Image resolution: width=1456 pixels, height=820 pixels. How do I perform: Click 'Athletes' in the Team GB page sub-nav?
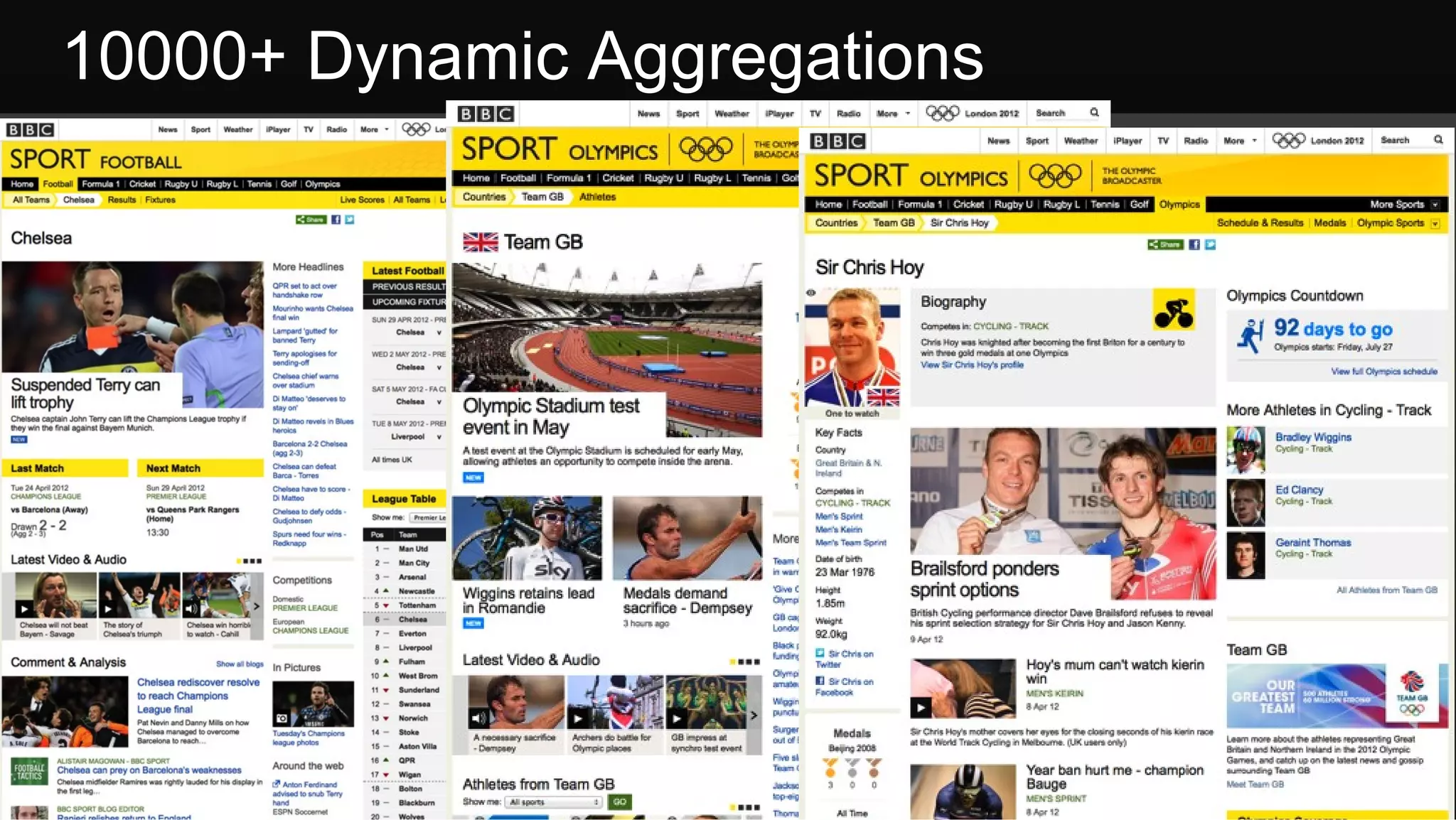[x=597, y=197]
